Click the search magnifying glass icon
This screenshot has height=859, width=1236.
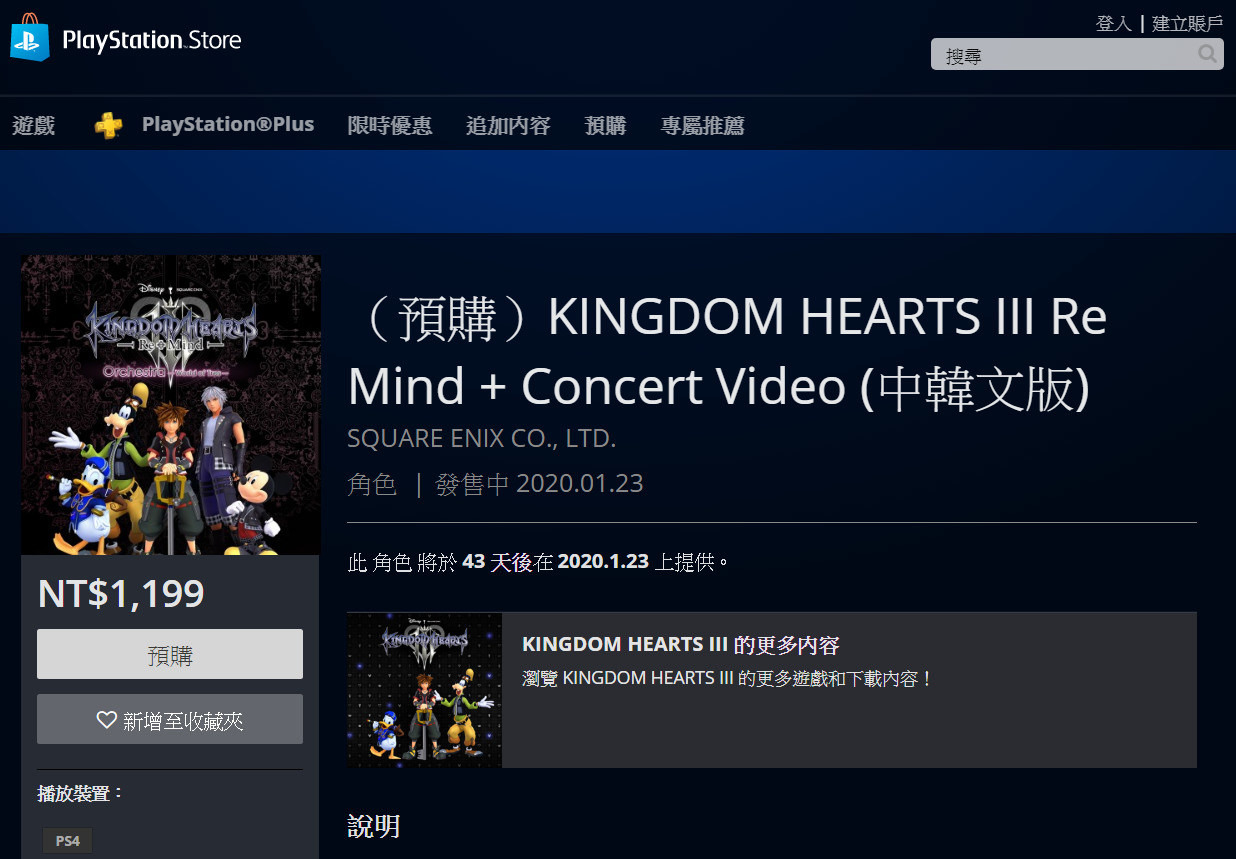[x=1208, y=54]
